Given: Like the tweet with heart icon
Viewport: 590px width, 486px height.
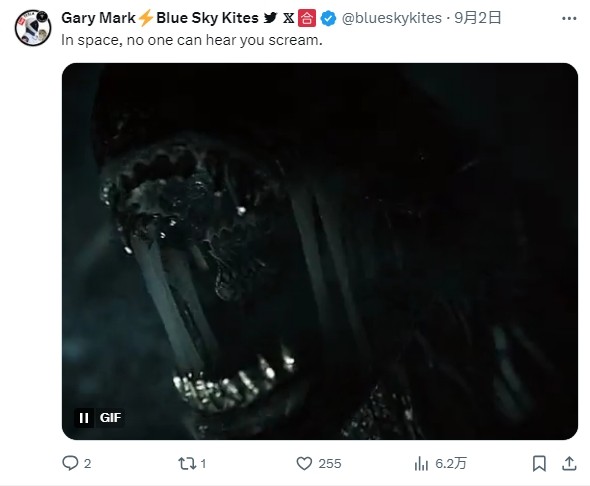Looking at the screenshot, I should [304, 463].
